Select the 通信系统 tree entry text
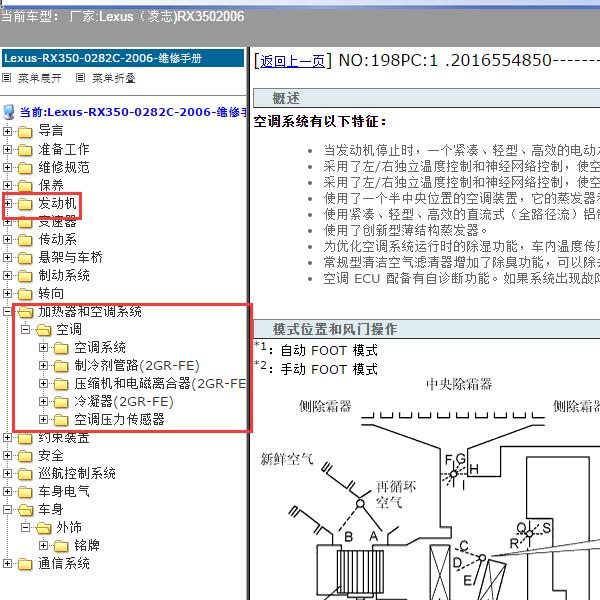This screenshot has width=600, height=600. 64,563
